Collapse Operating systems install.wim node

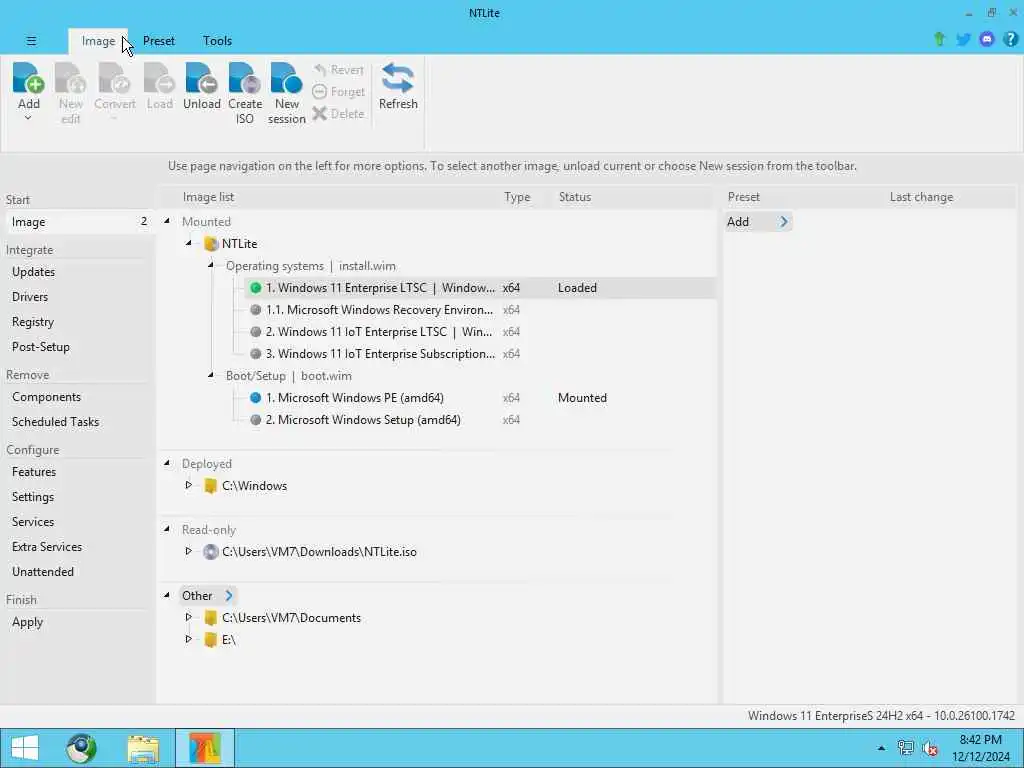pos(211,265)
